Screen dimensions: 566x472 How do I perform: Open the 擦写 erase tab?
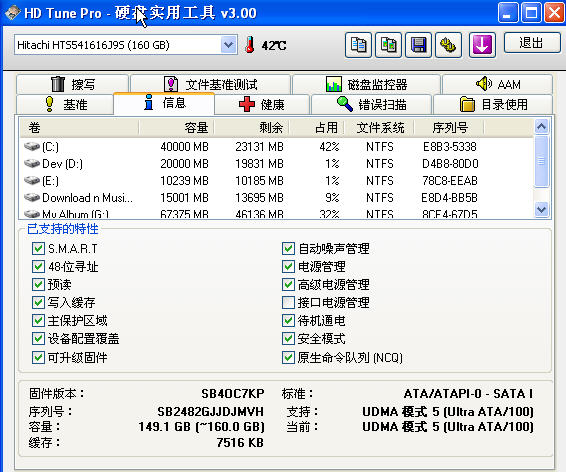[73, 84]
